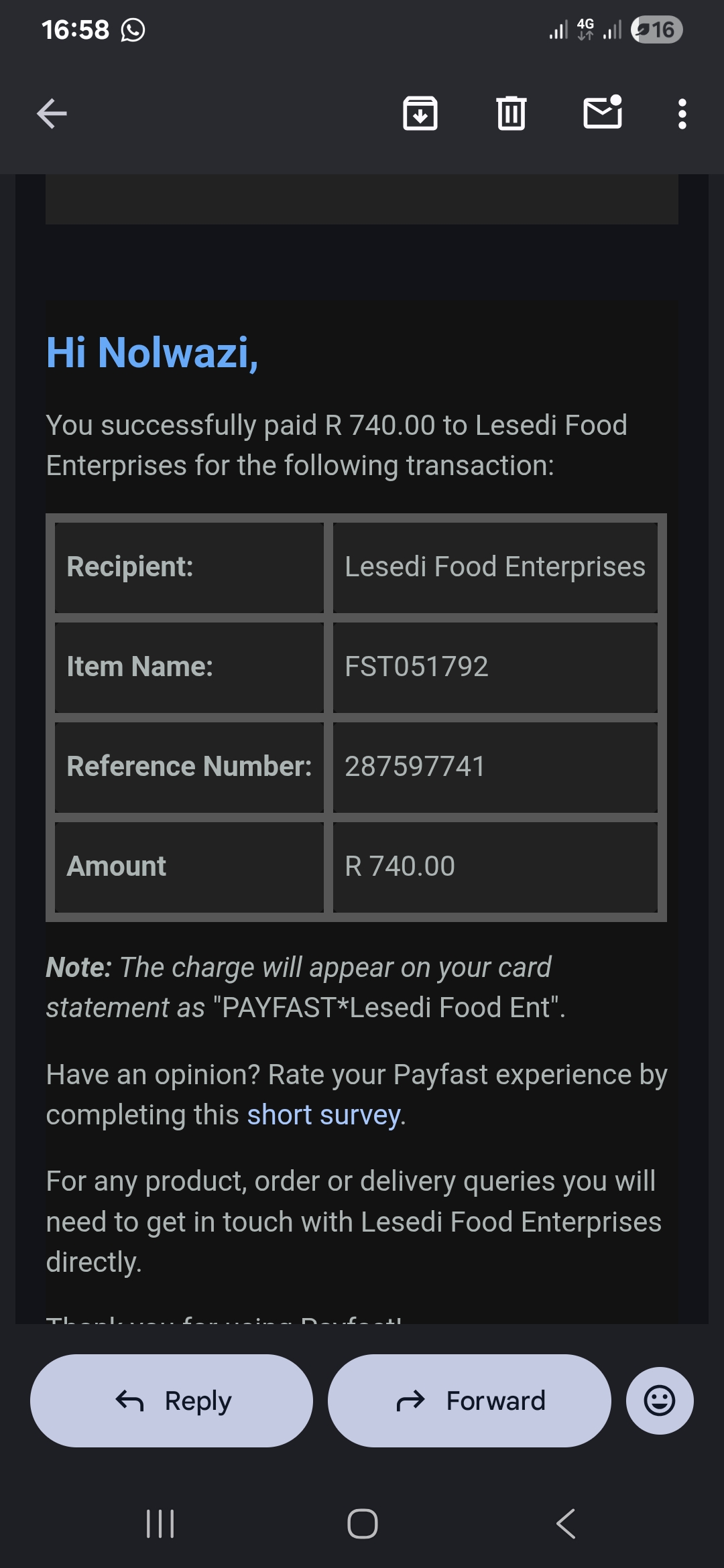Tap the reference number 287597741
Viewport: 724px width, 1568px height.
(x=415, y=767)
